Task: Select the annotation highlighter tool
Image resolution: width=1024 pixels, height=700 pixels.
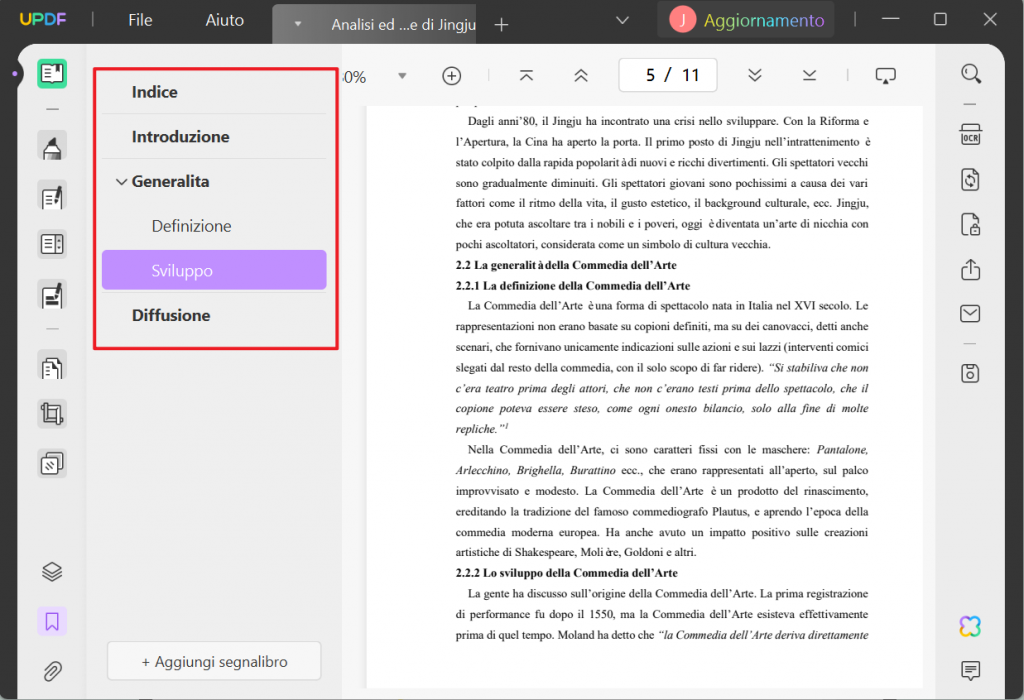Action: 52,145
